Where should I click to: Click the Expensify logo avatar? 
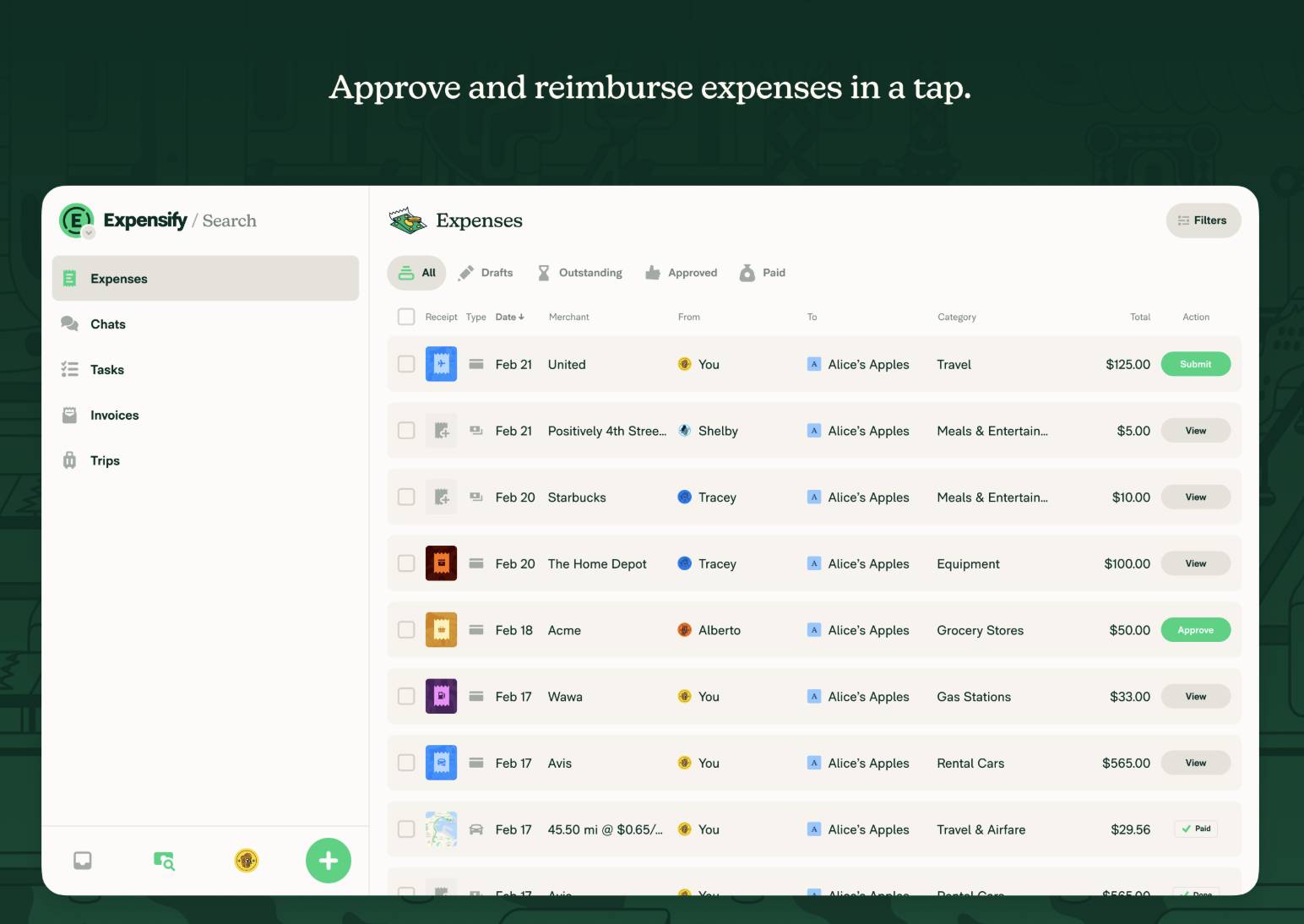(x=77, y=220)
